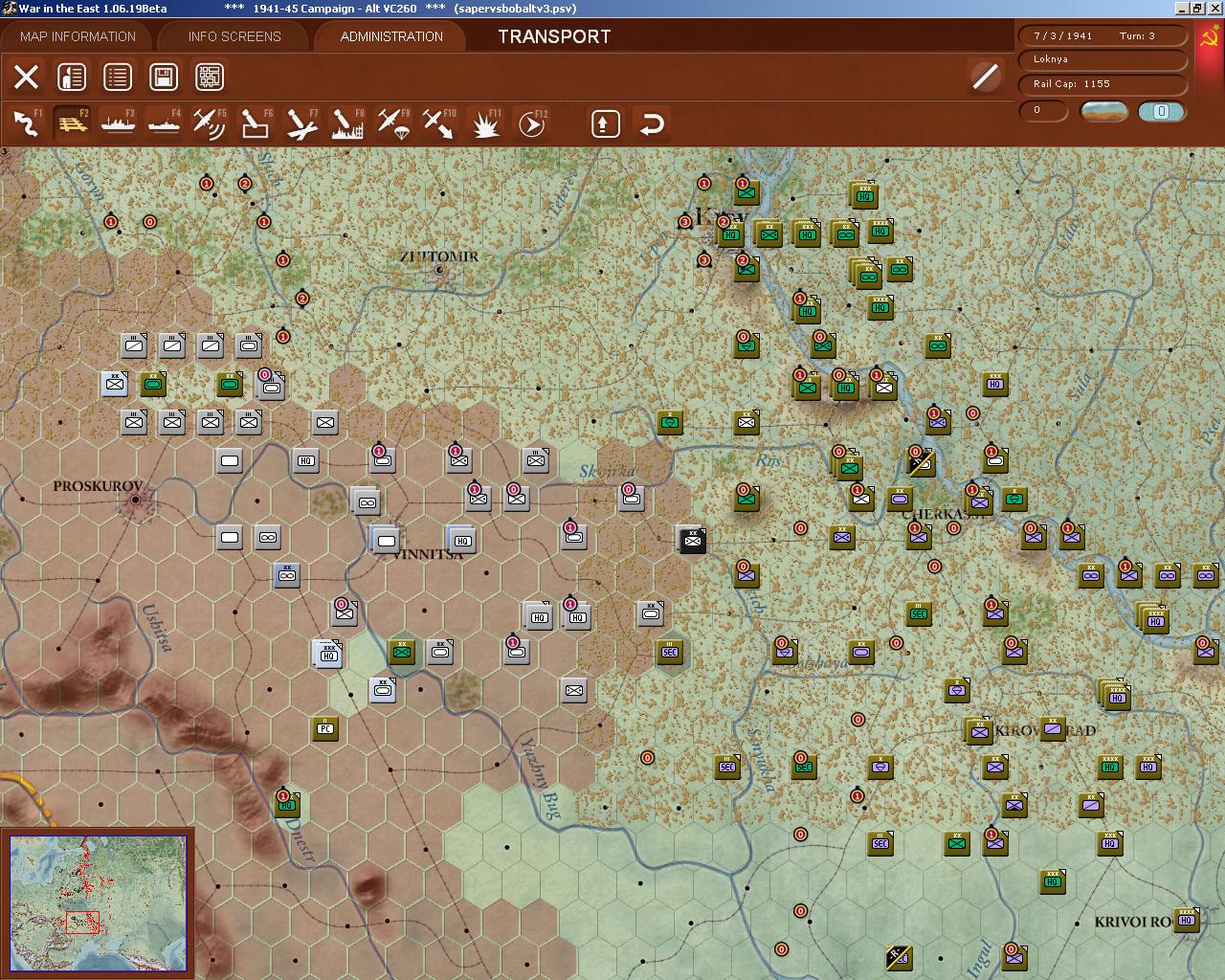Open the INFO SCREENS tab
The image size is (1225, 980).
(234, 36)
